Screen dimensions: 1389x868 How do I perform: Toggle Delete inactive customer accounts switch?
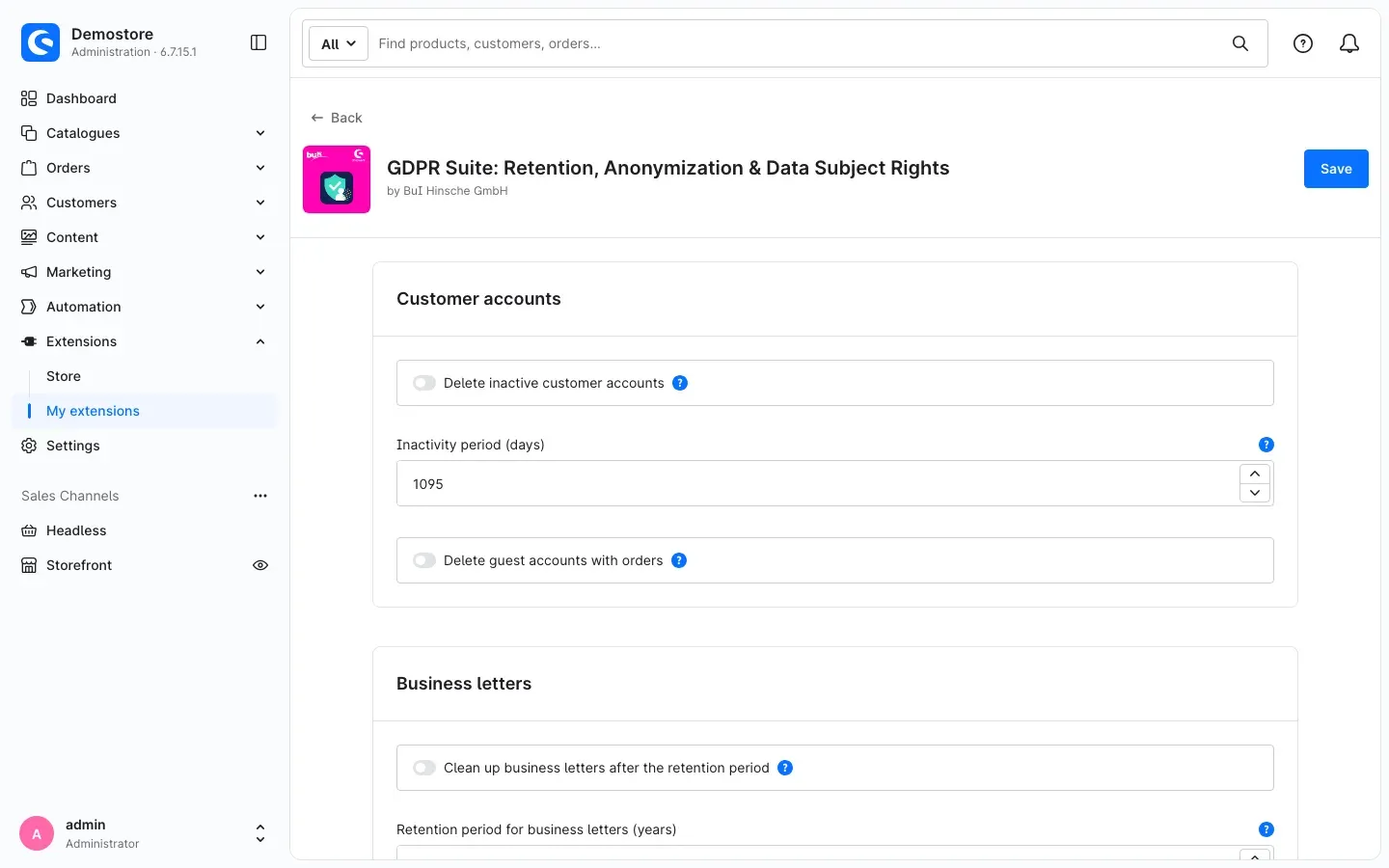pyautogui.click(x=424, y=383)
